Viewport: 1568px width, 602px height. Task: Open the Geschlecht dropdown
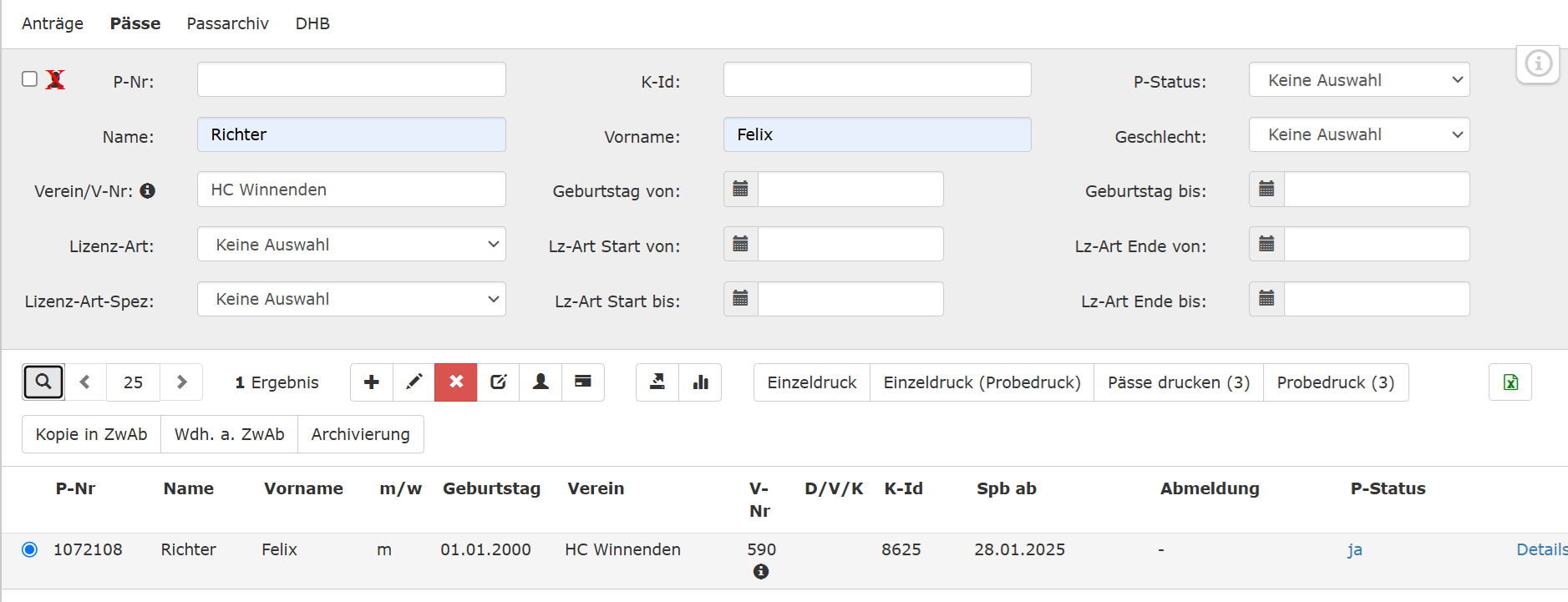coord(1358,135)
